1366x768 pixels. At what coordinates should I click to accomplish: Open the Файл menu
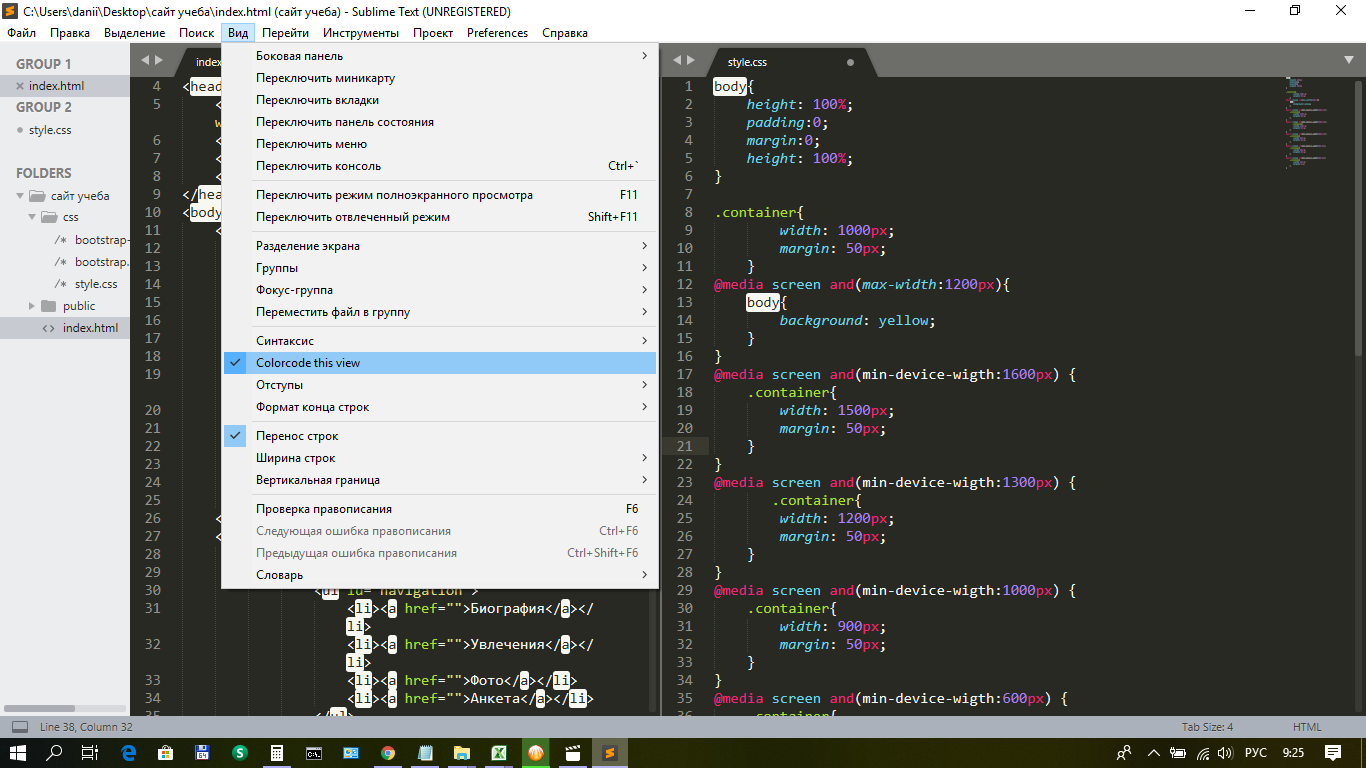21,32
